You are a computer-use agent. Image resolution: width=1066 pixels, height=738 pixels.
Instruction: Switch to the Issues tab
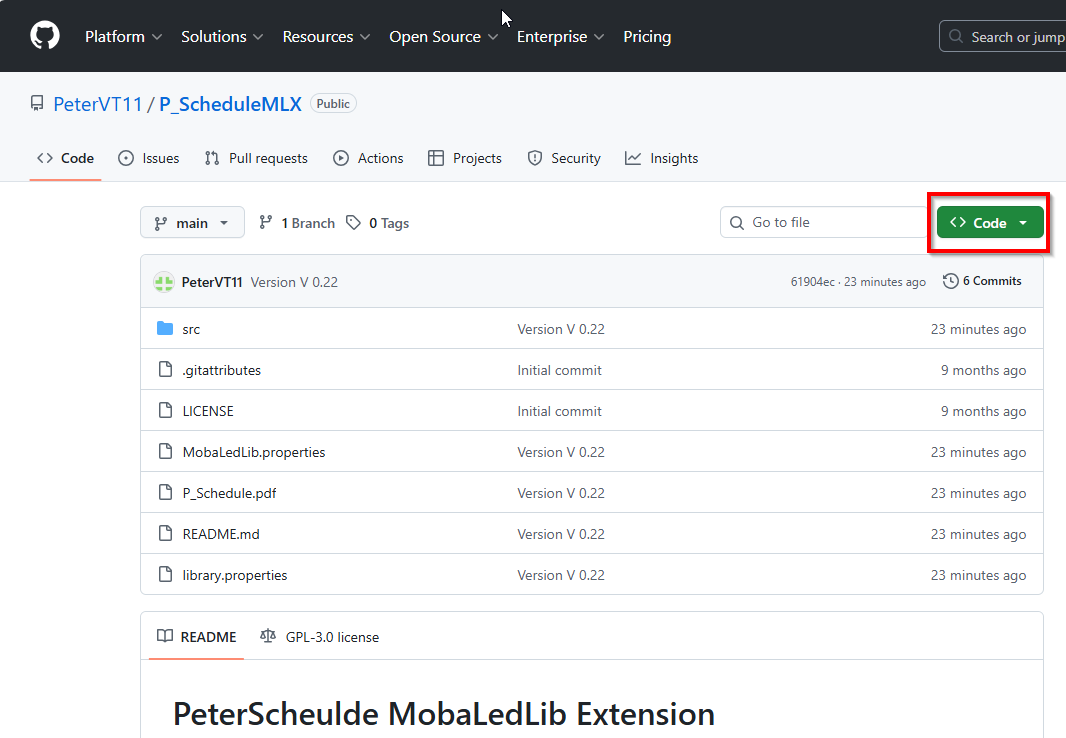149,158
